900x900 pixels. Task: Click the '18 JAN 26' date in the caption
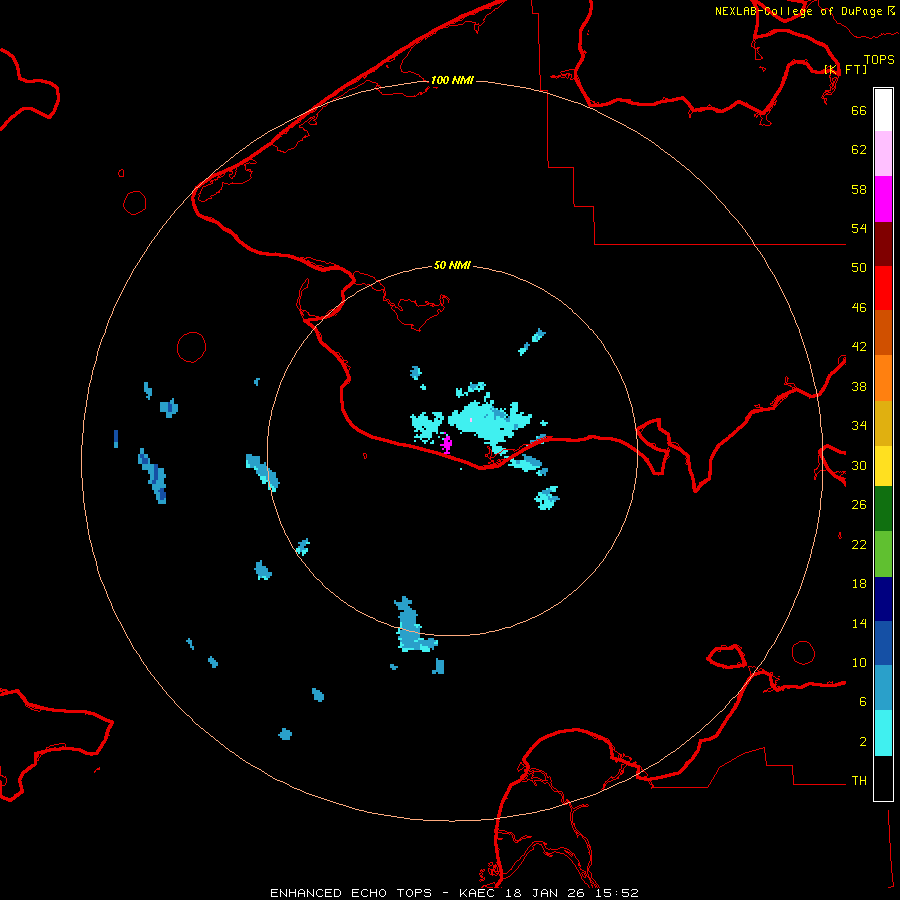(545, 893)
